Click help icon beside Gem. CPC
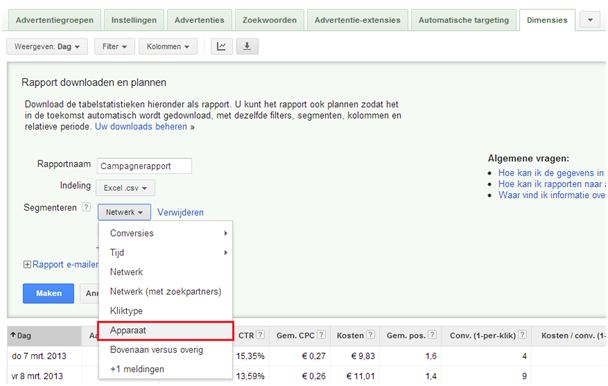The image size is (608, 386). (x=321, y=334)
